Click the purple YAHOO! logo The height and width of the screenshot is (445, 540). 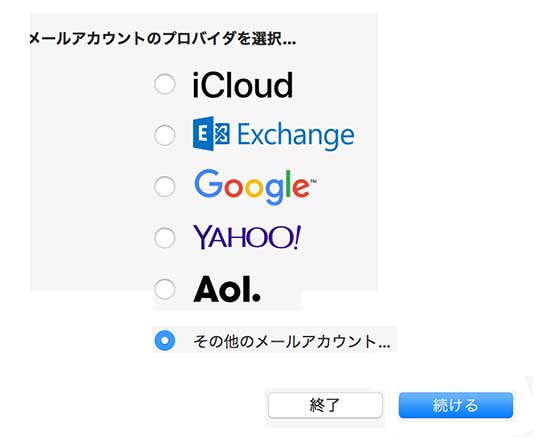[x=247, y=237]
